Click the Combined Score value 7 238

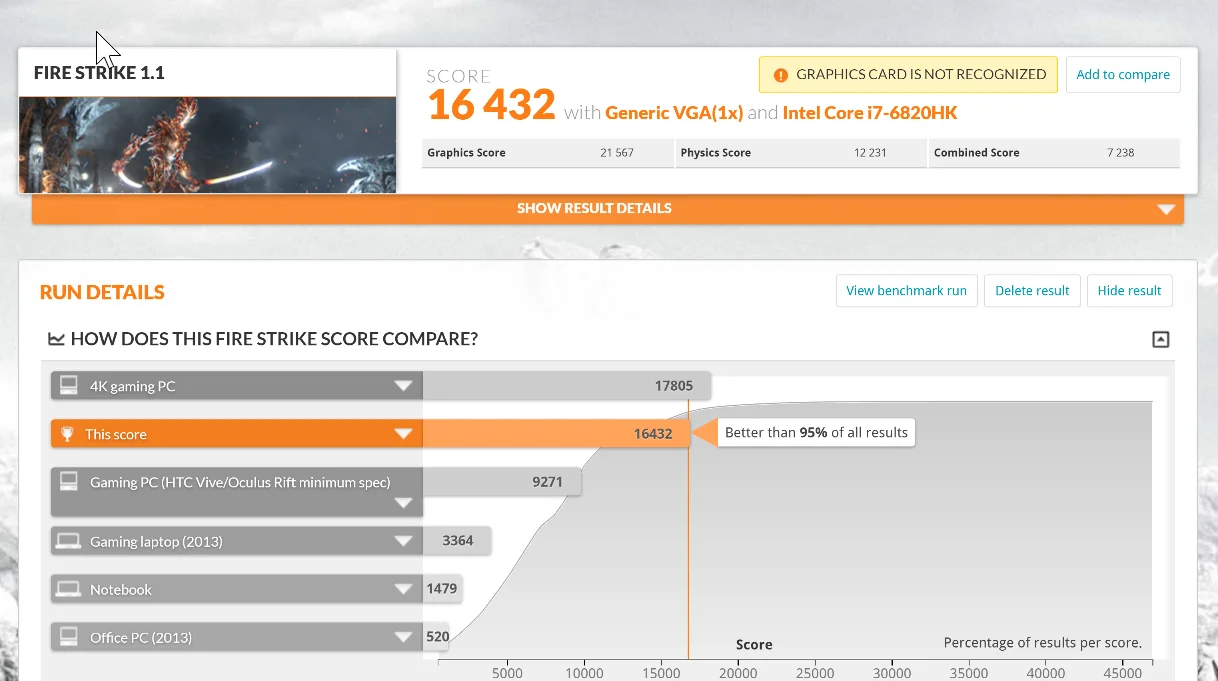point(1121,153)
